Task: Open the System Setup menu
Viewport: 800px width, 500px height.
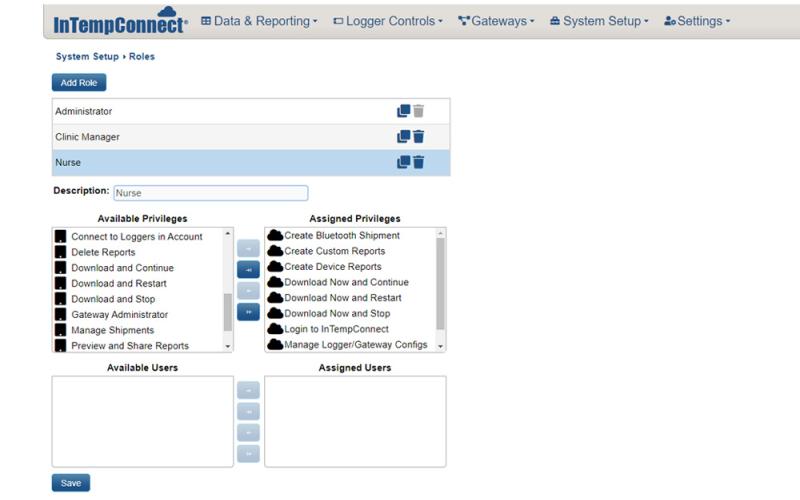Action: pyautogui.click(x=599, y=21)
